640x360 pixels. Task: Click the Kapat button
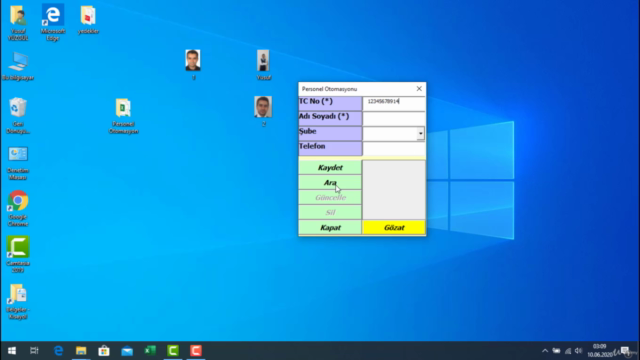tap(330, 227)
